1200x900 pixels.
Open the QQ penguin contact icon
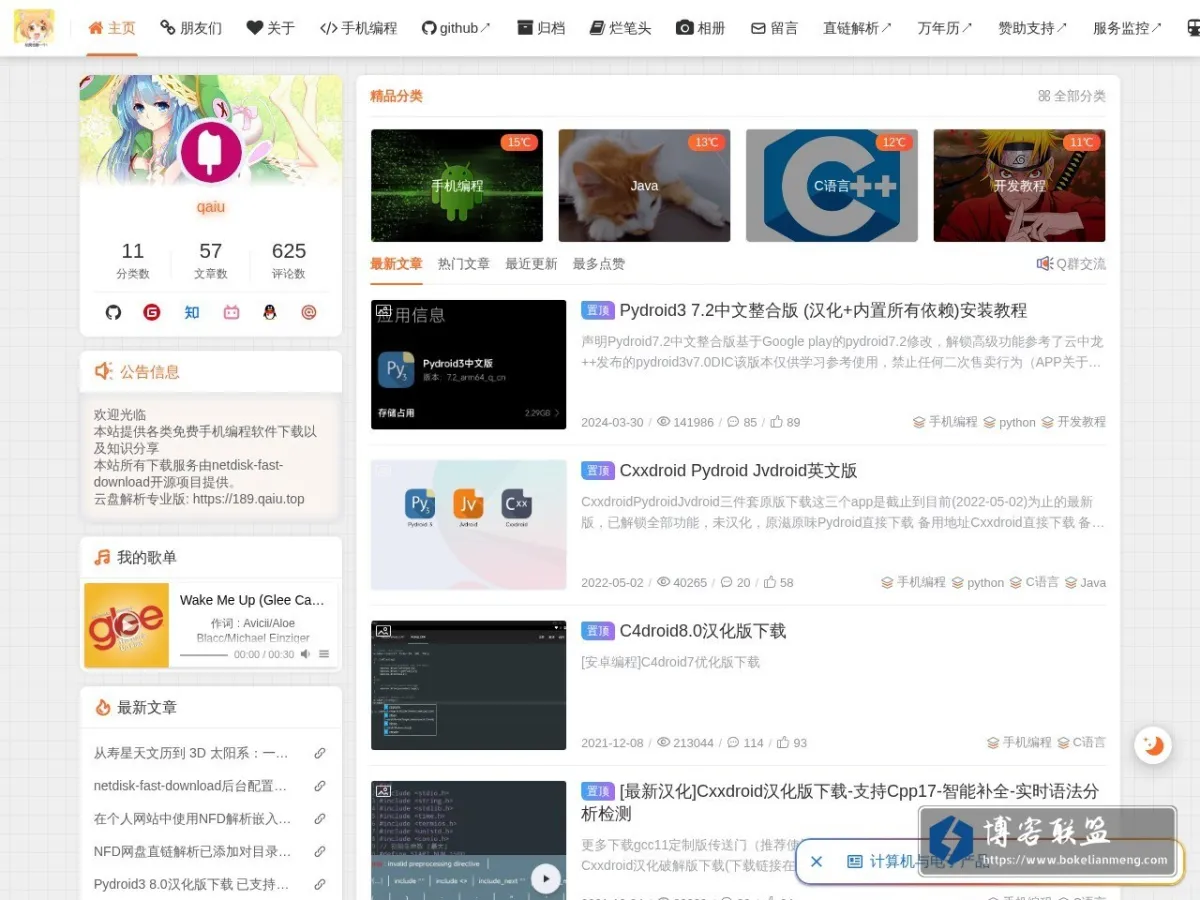(270, 312)
